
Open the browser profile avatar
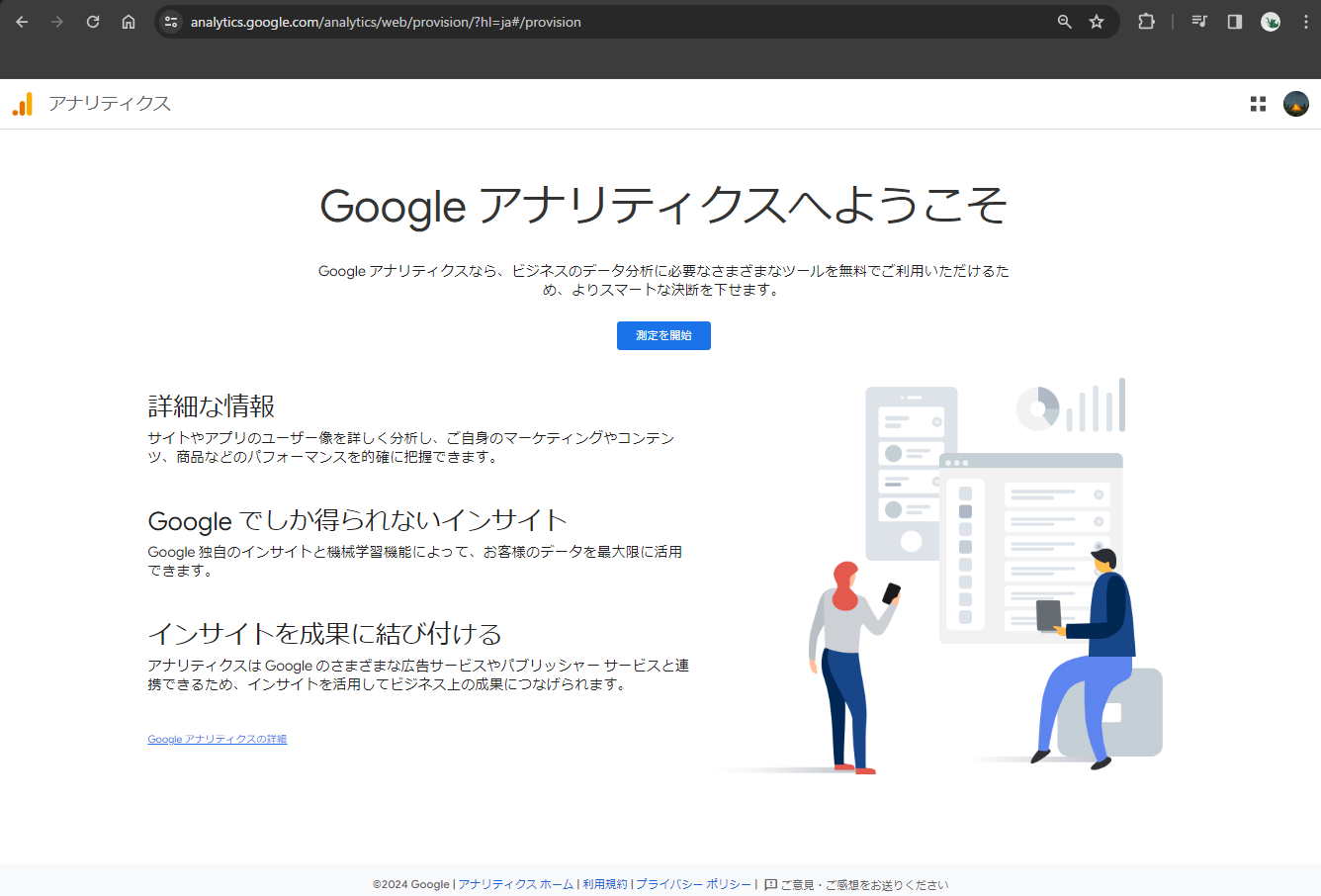(1271, 22)
